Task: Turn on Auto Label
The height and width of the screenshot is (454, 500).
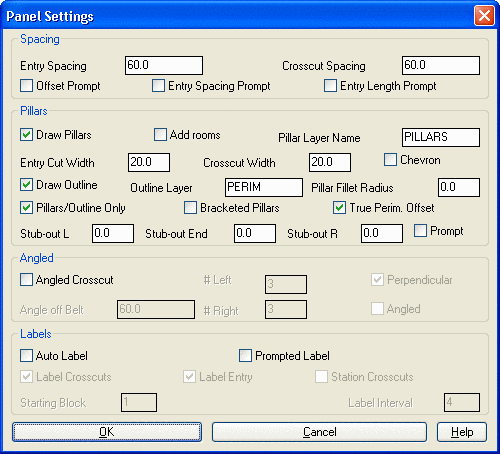Action: pos(26,356)
